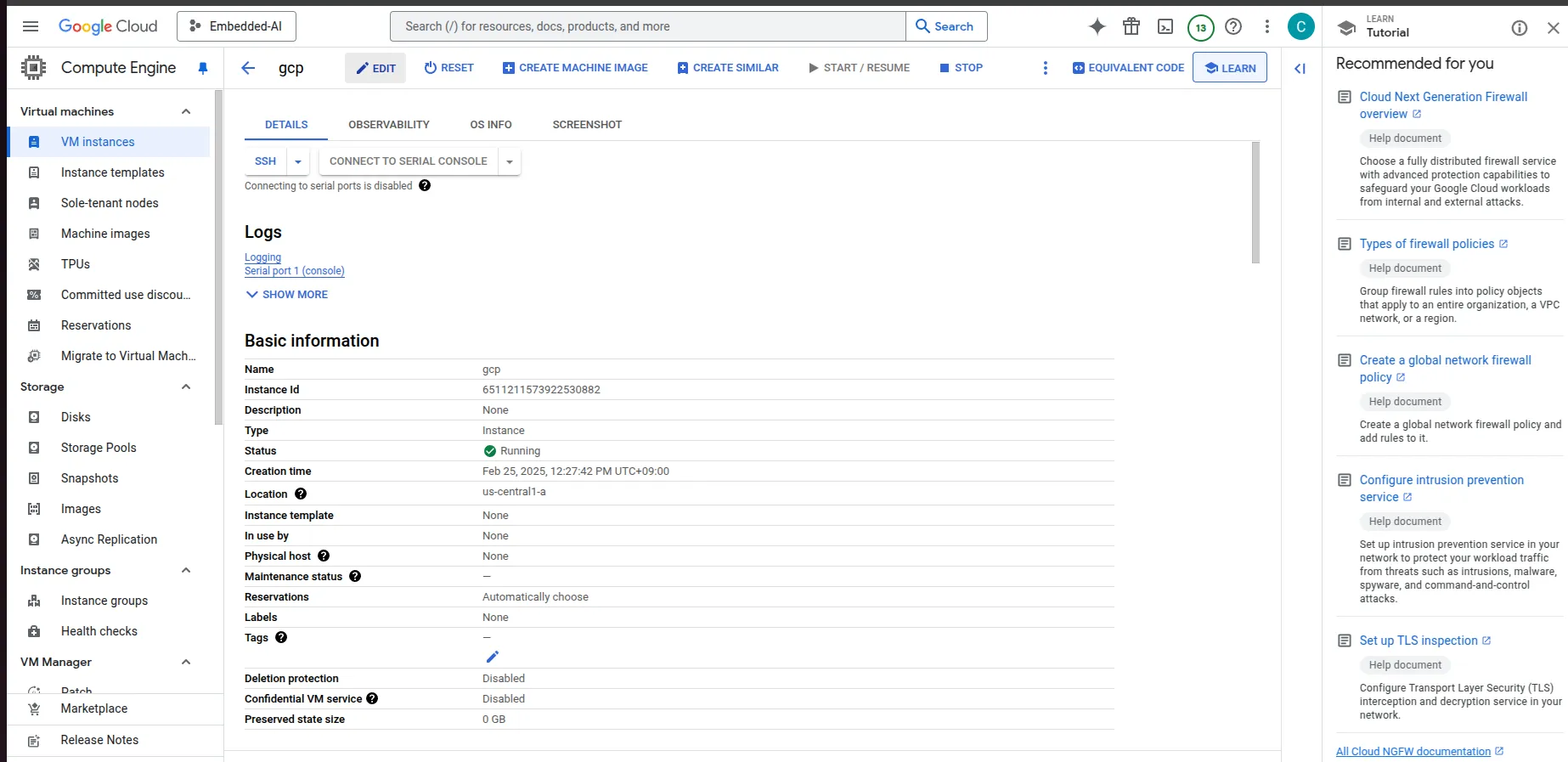Edit tags with the pencil icon
1568x762 pixels.
click(x=492, y=657)
